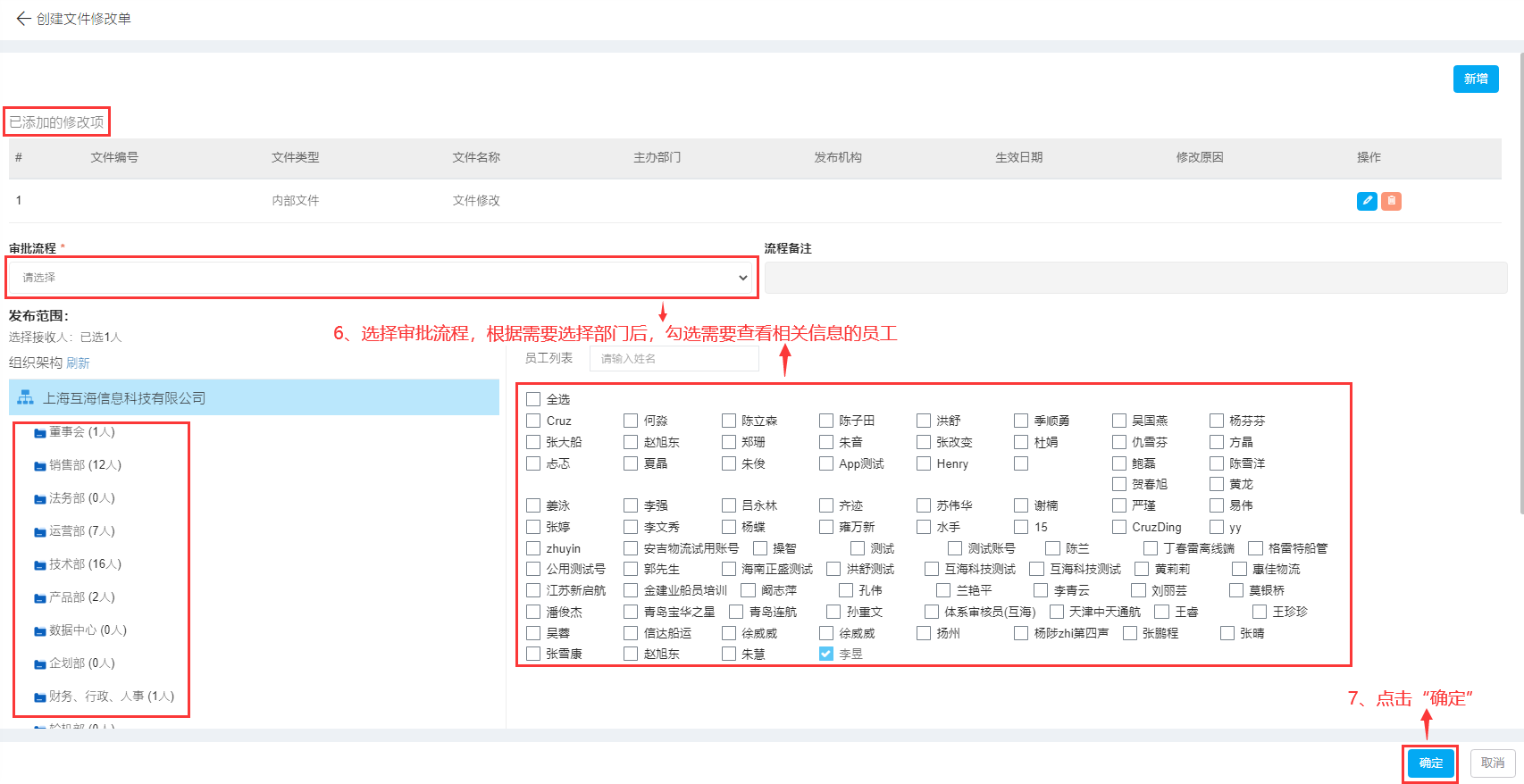1524x784 pixels.
Task: Select the zhuyin checkbox
Action: [533, 548]
